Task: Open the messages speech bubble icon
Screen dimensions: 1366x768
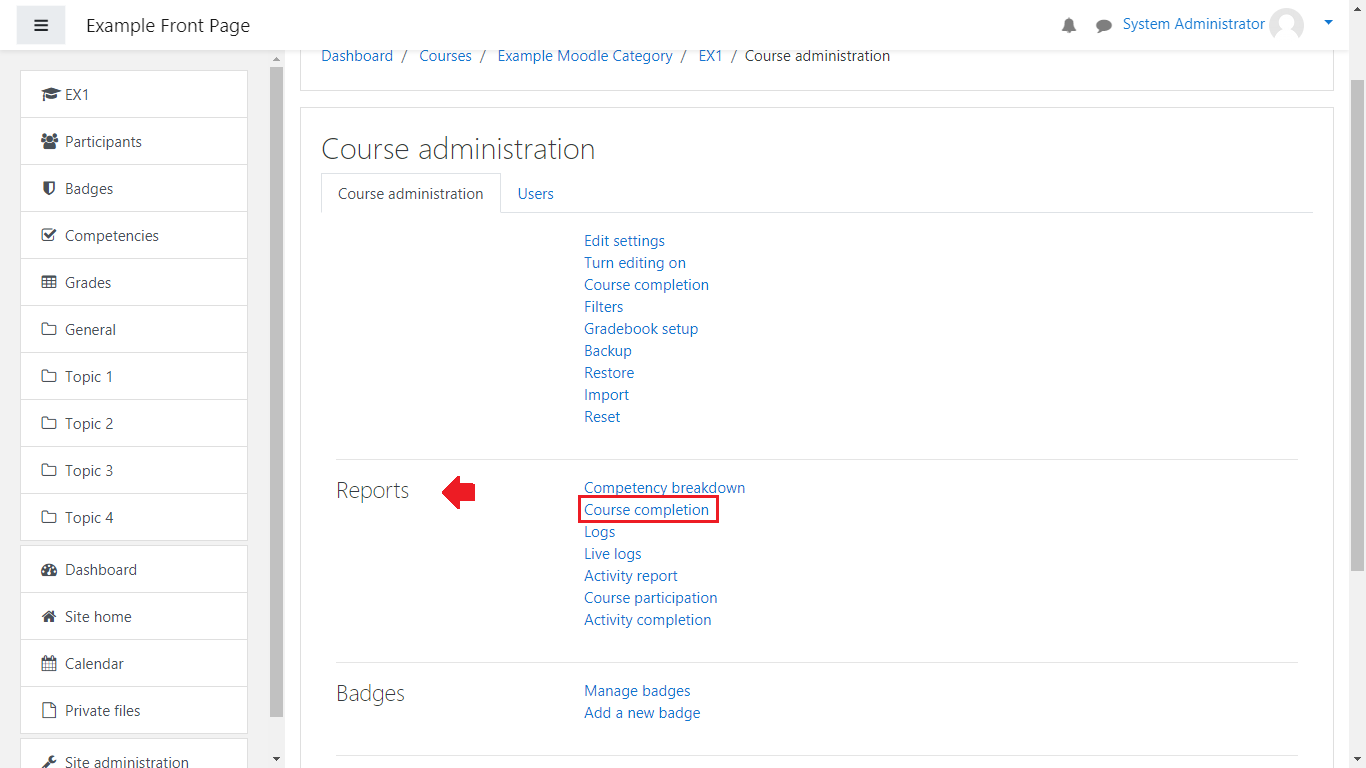Action: (1103, 25)
